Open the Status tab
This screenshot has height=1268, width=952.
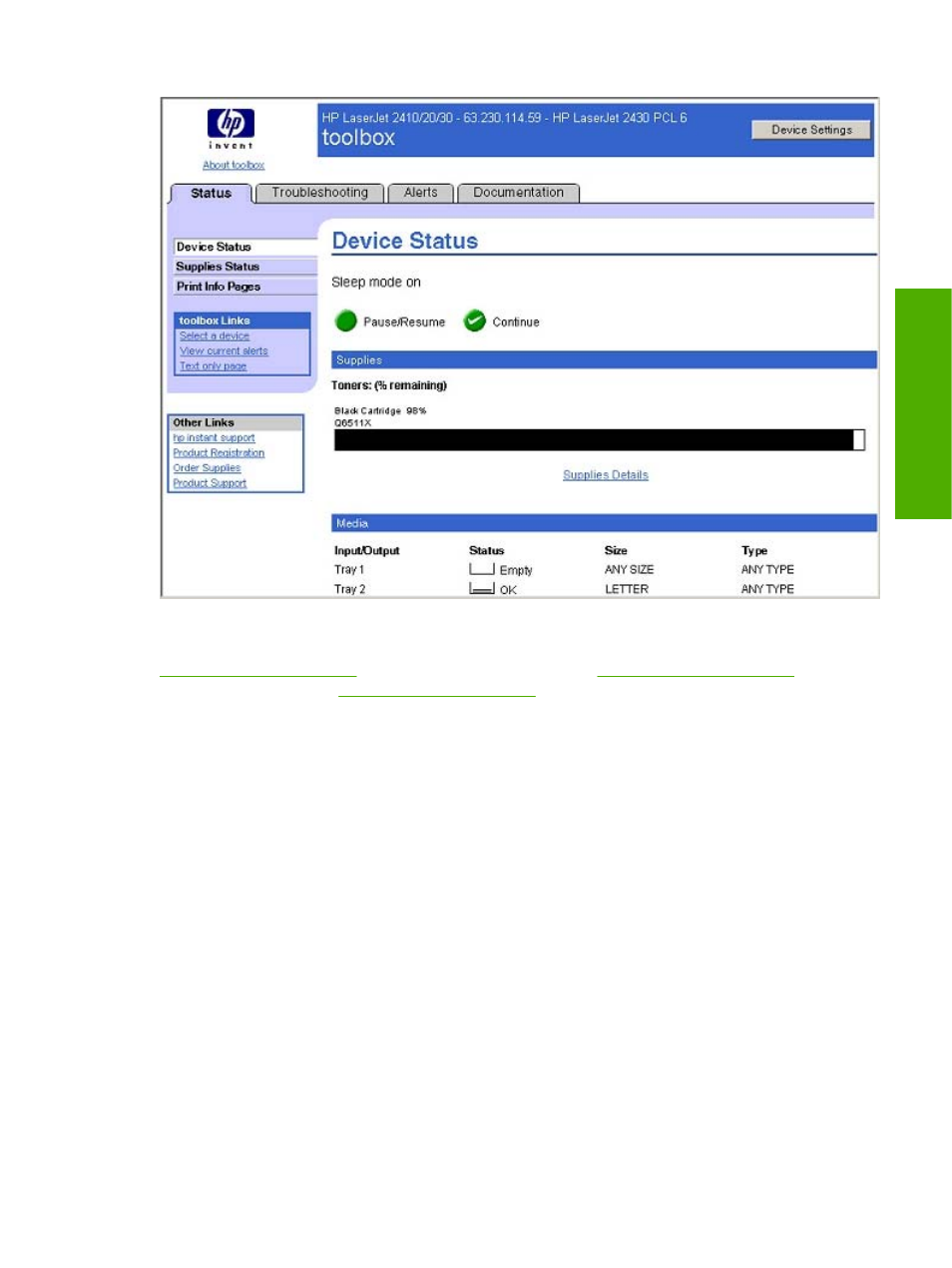(x=211, y=193)
